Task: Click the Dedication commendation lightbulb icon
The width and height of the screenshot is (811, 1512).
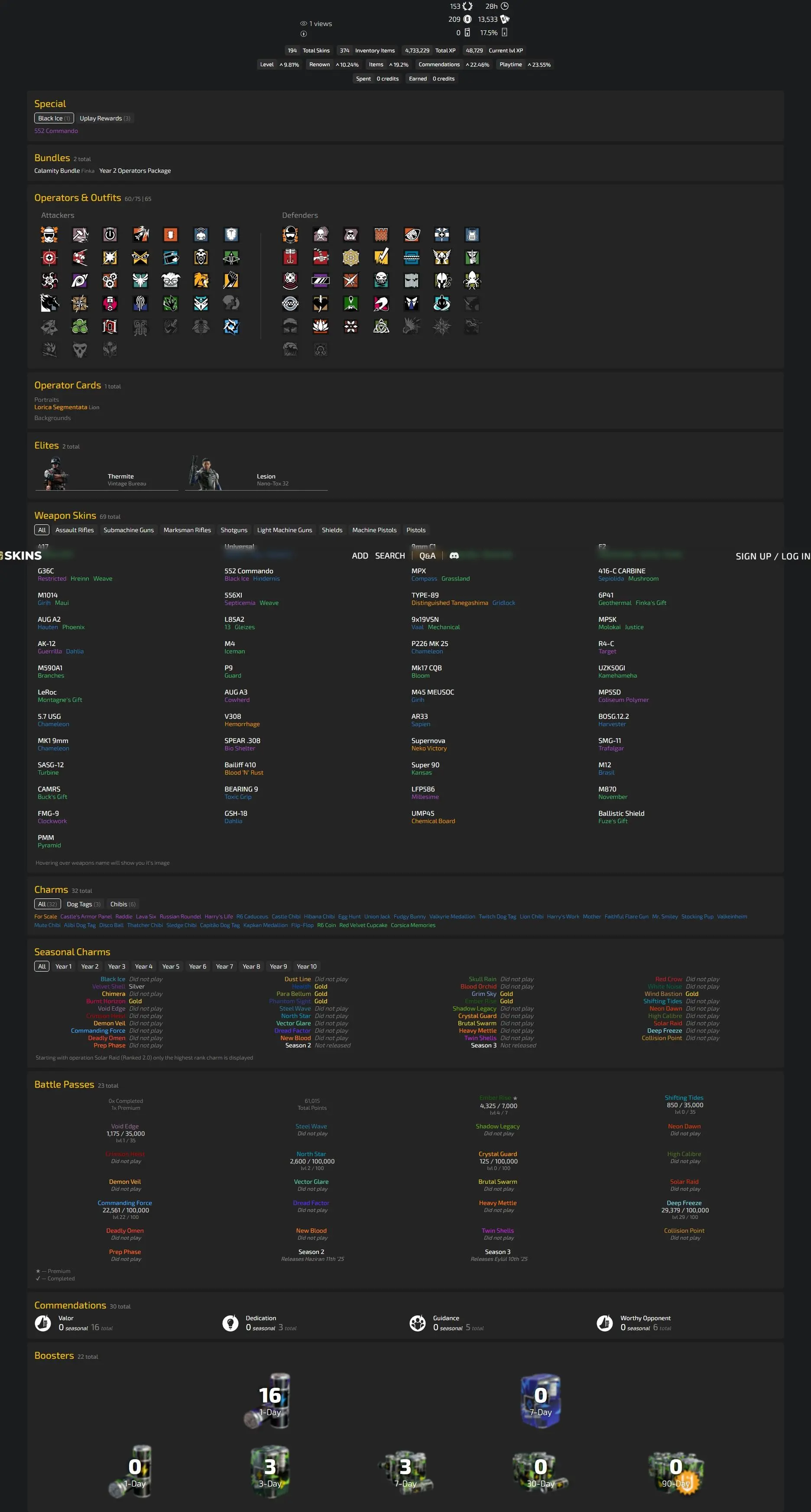Action: click(x=230, y=1323)
